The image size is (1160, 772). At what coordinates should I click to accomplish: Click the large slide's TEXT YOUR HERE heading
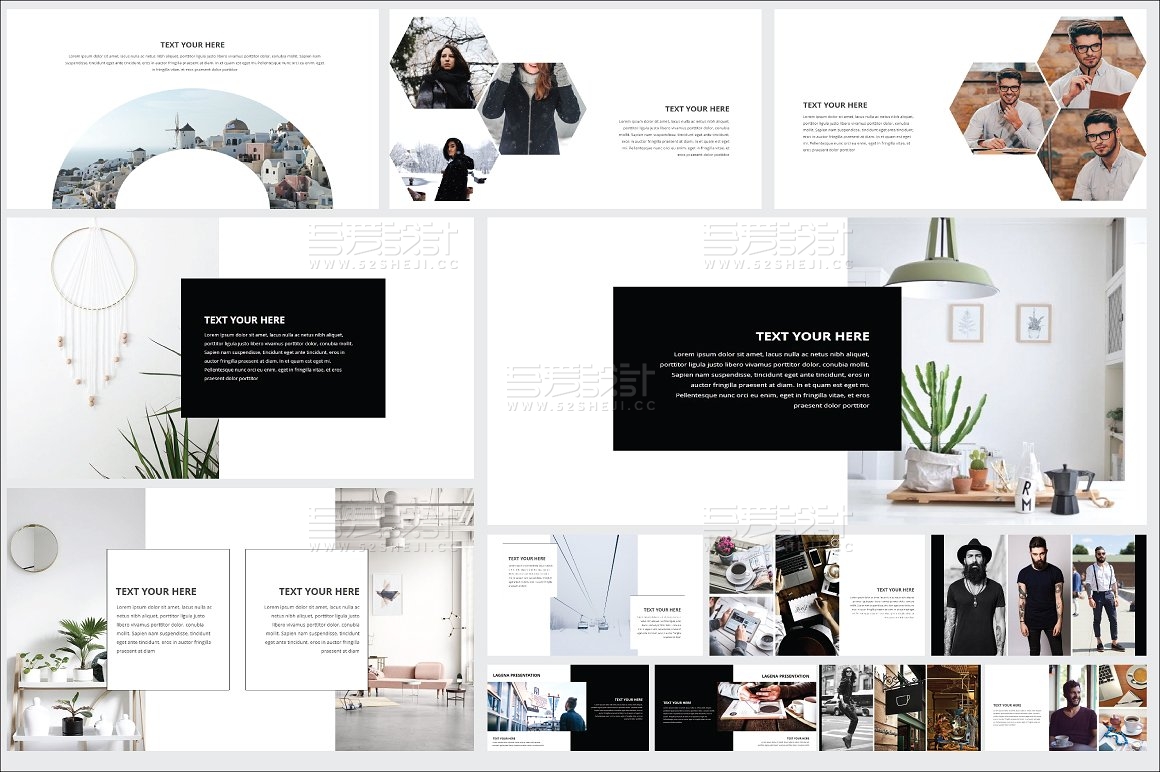(x=812, y=336)
